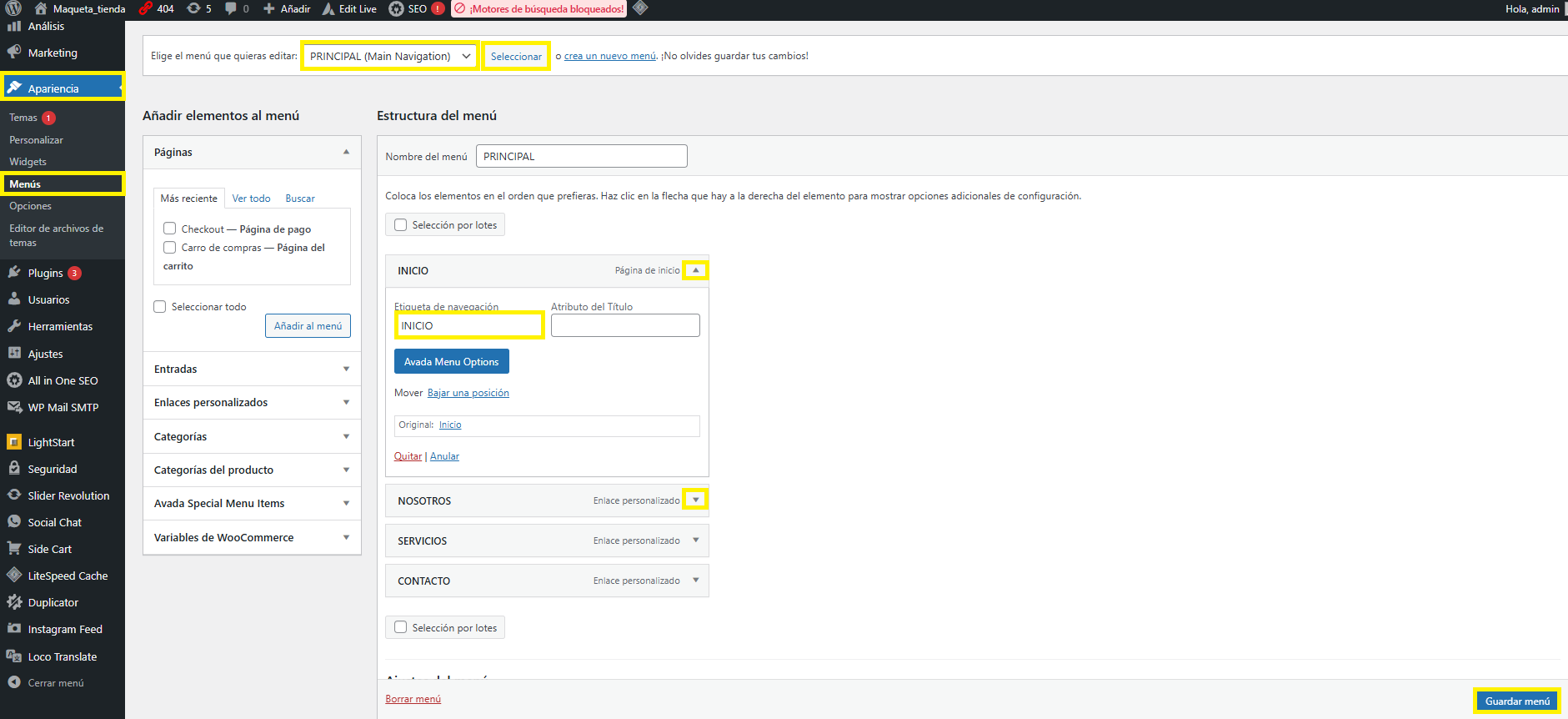Click the Instagram Feed camera icon
Viewport: 1568px width, 719px height.
pos(14,629)
